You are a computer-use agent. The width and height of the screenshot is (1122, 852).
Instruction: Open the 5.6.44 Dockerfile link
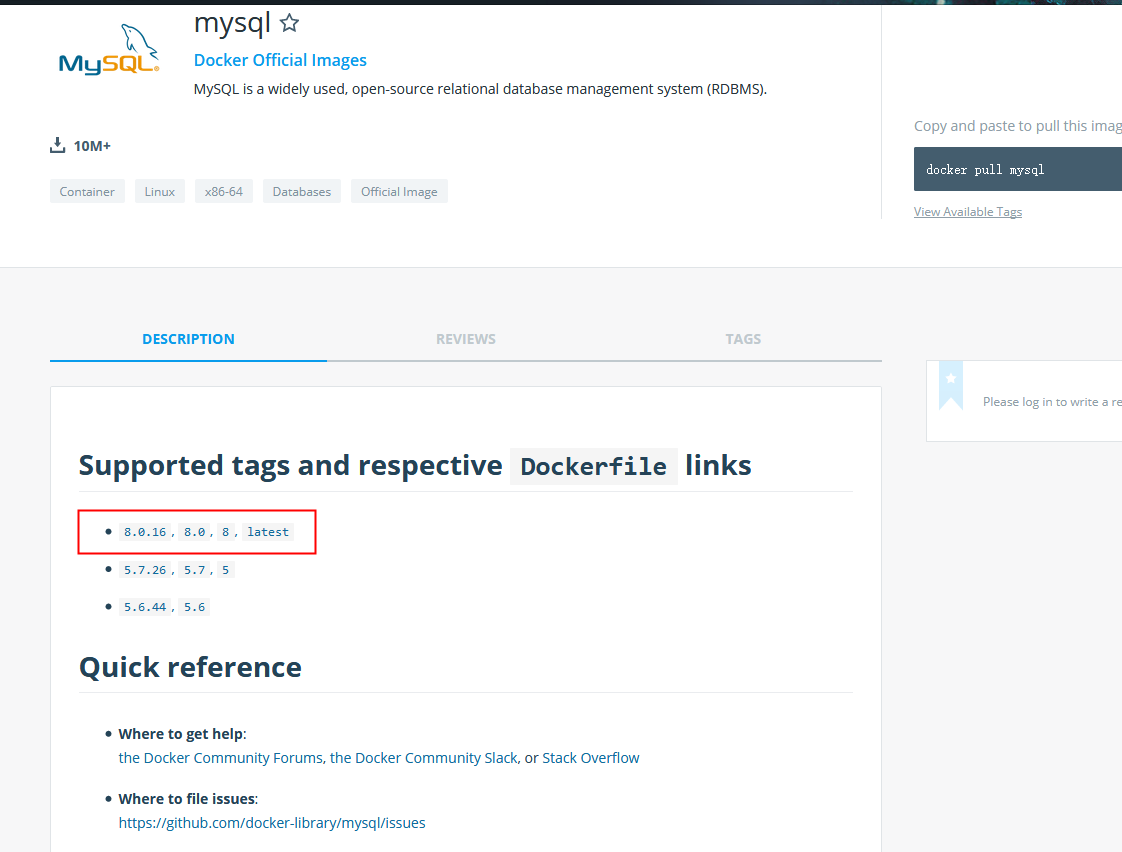click(145, 607)
